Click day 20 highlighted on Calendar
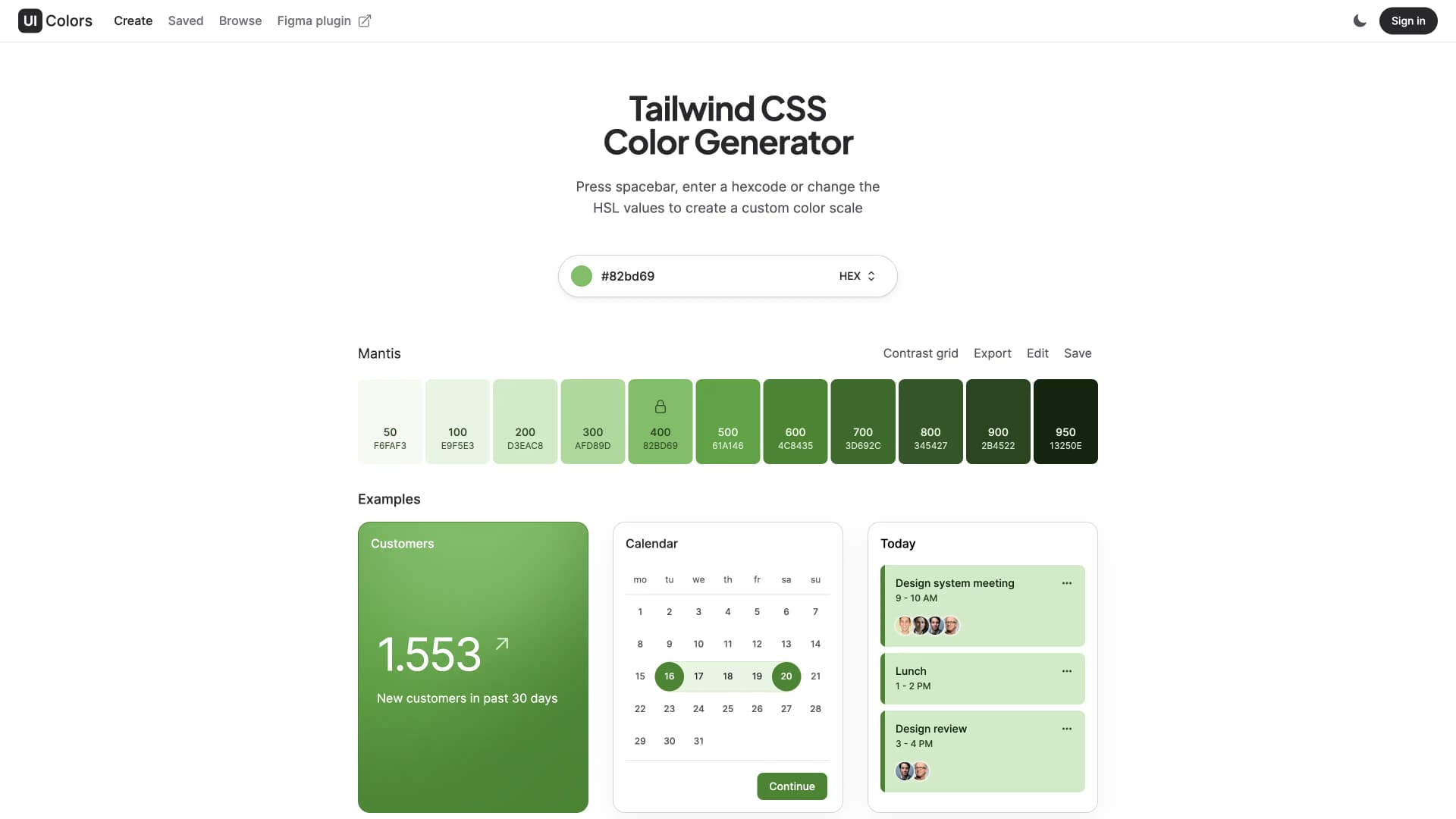The height and width of the screenshot is (819, 1456). tap(786, 676)
